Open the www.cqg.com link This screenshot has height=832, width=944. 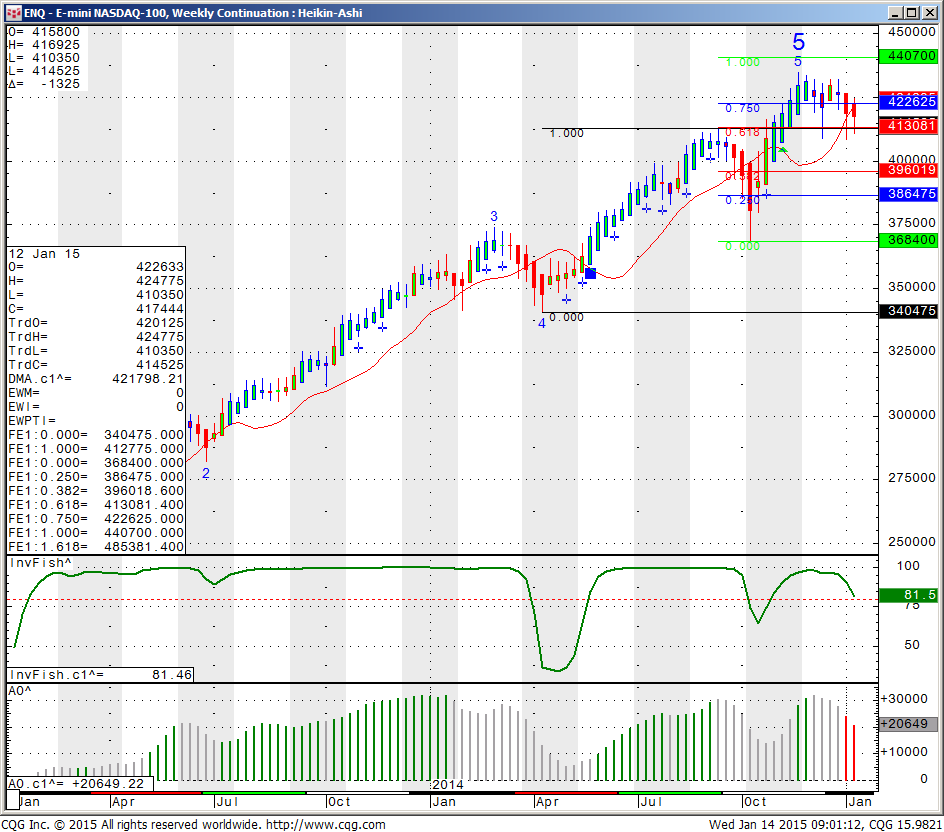coord(325,824)
